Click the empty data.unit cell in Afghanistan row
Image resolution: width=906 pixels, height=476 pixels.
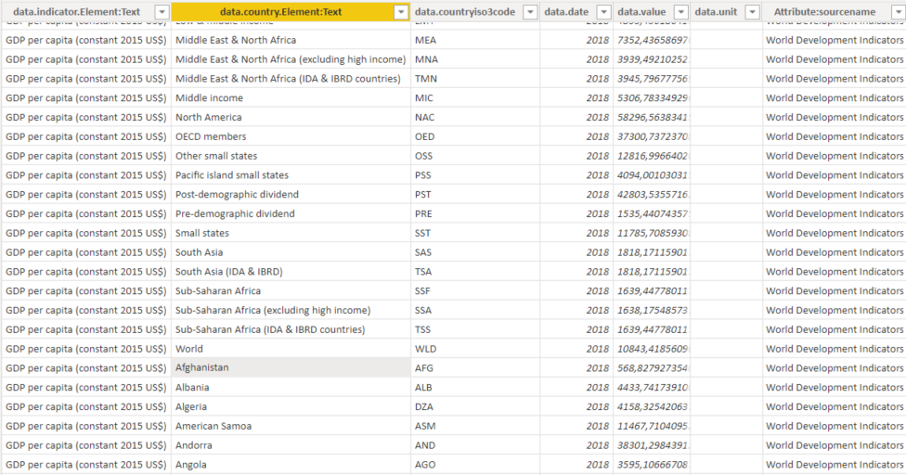726,368
